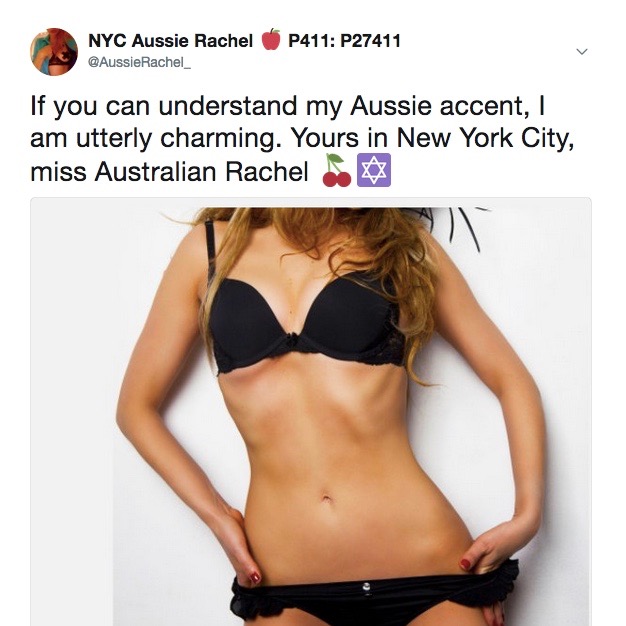Open the NYC Aussie Rachel display name
626x626 pixels.
pyautogui.click(x=170, y=41)
